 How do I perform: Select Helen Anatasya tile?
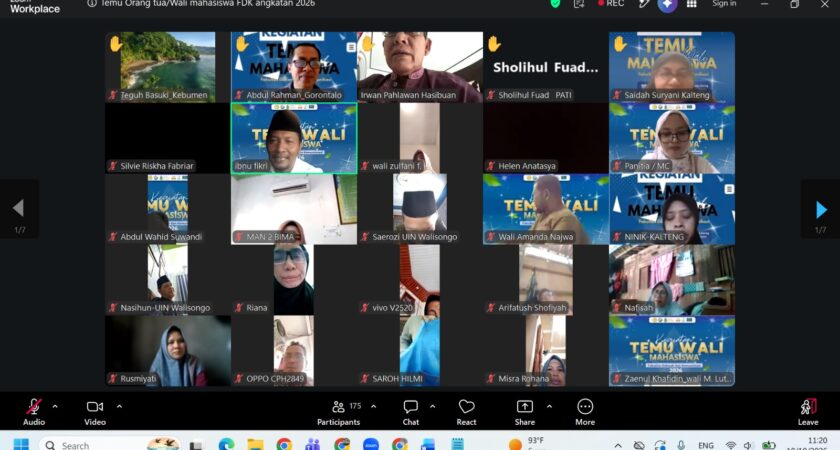546,138
